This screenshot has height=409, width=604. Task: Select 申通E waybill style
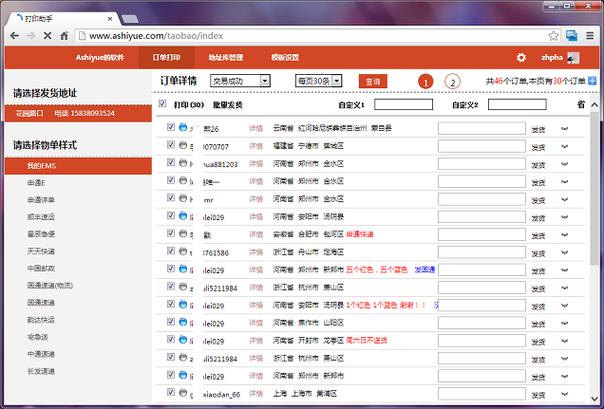[x=36, y=183]
